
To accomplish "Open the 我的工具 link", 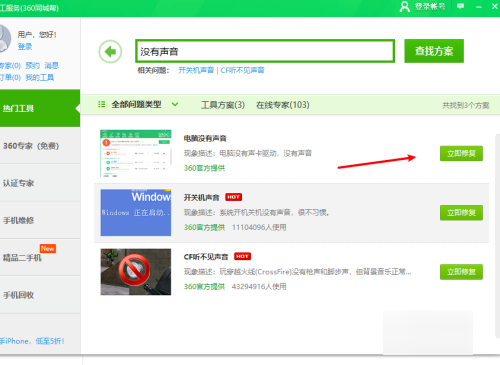I will click(x=40, y=78).
